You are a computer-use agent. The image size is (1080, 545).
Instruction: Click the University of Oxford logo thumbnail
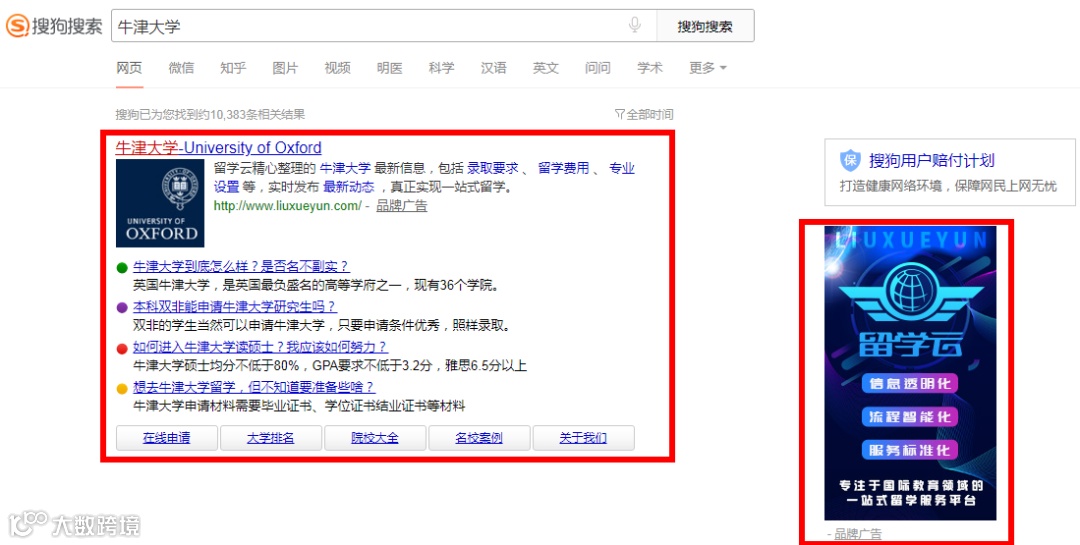tap(160, 203)
